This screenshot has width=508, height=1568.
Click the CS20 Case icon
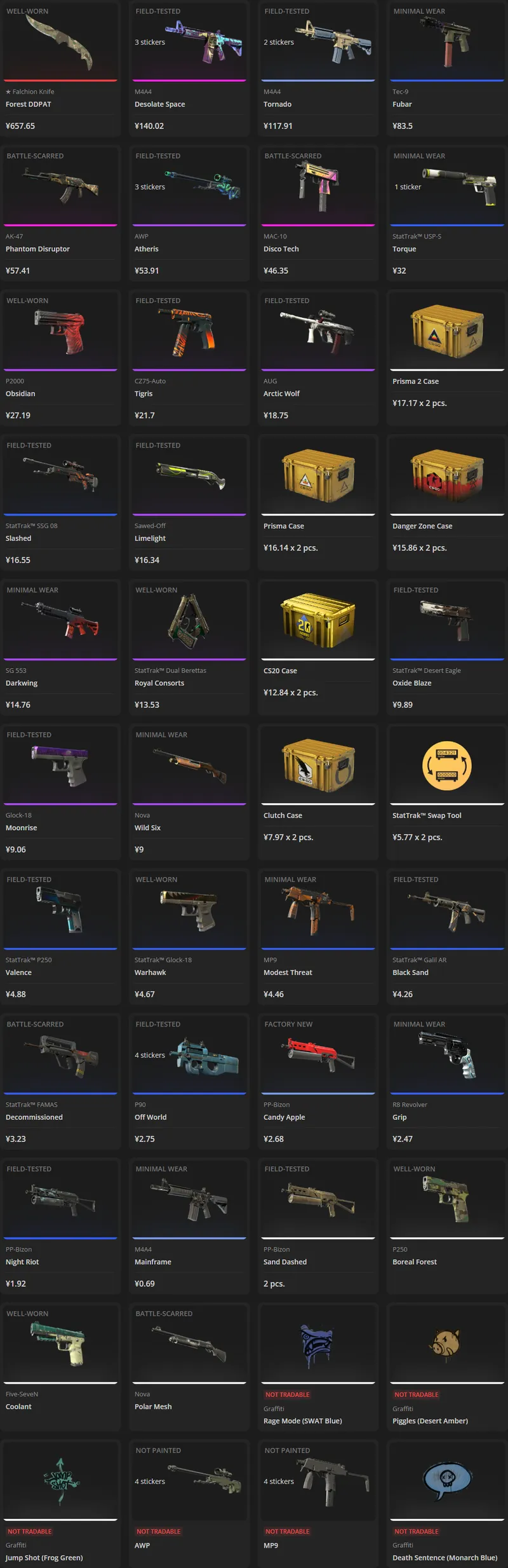(x=317, y=621)
